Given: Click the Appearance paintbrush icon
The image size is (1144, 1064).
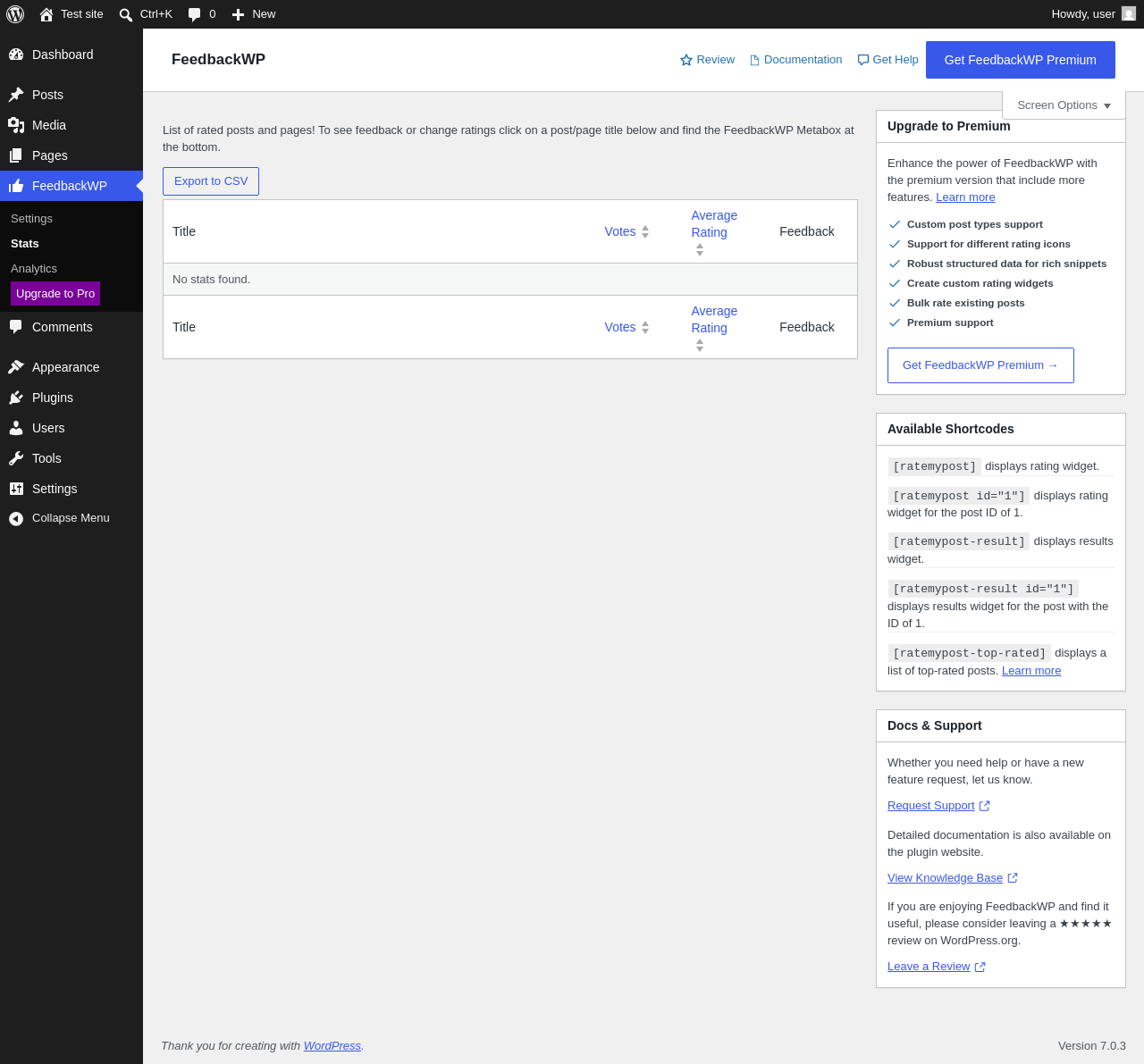Looking at the screenshot, I should [16, 367].
